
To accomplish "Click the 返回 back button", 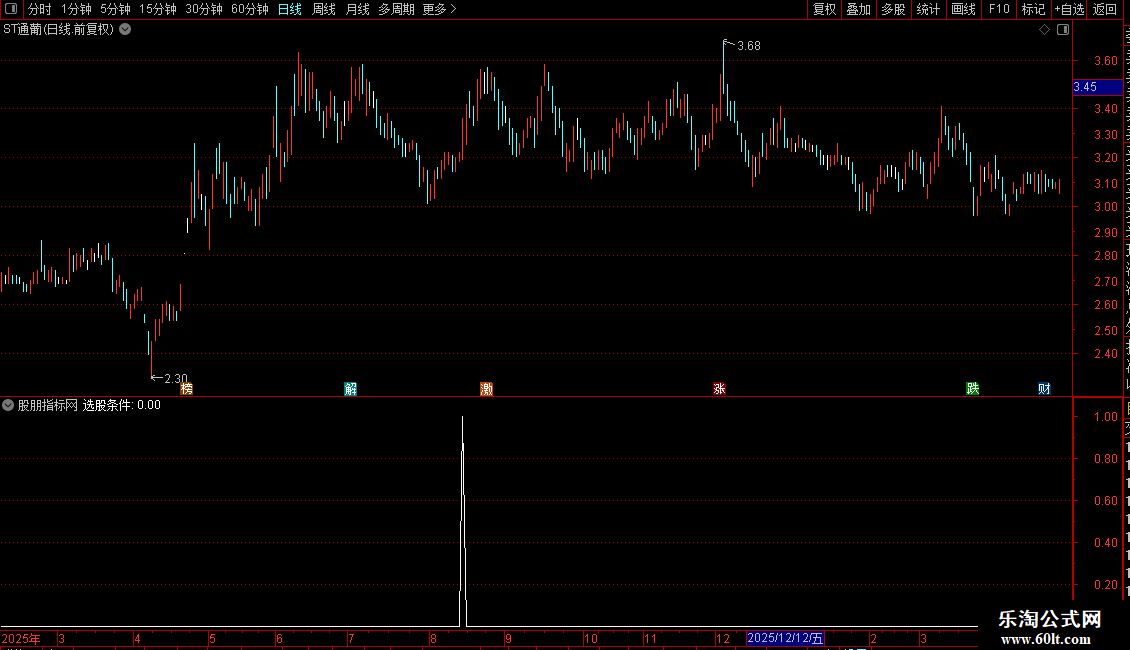I will click(1105, 9).
